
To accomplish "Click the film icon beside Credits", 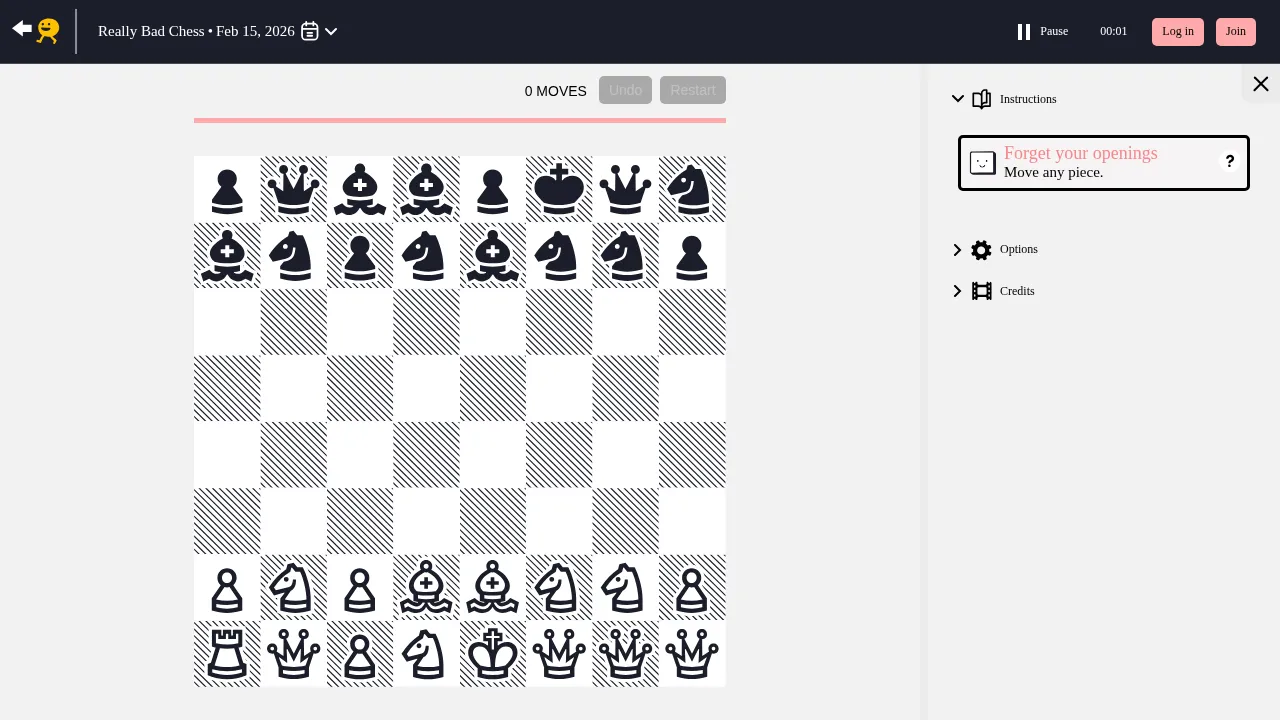I will 981,291.
